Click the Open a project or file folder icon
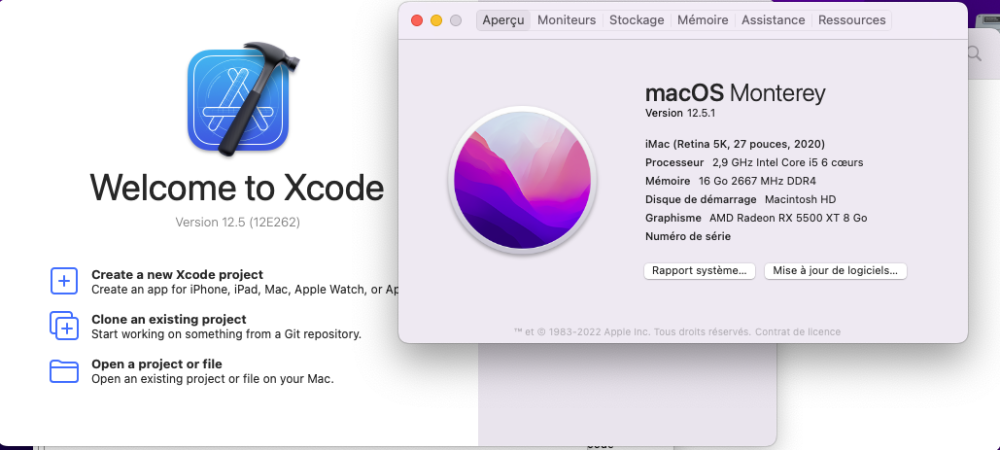 tap(64, 371)
